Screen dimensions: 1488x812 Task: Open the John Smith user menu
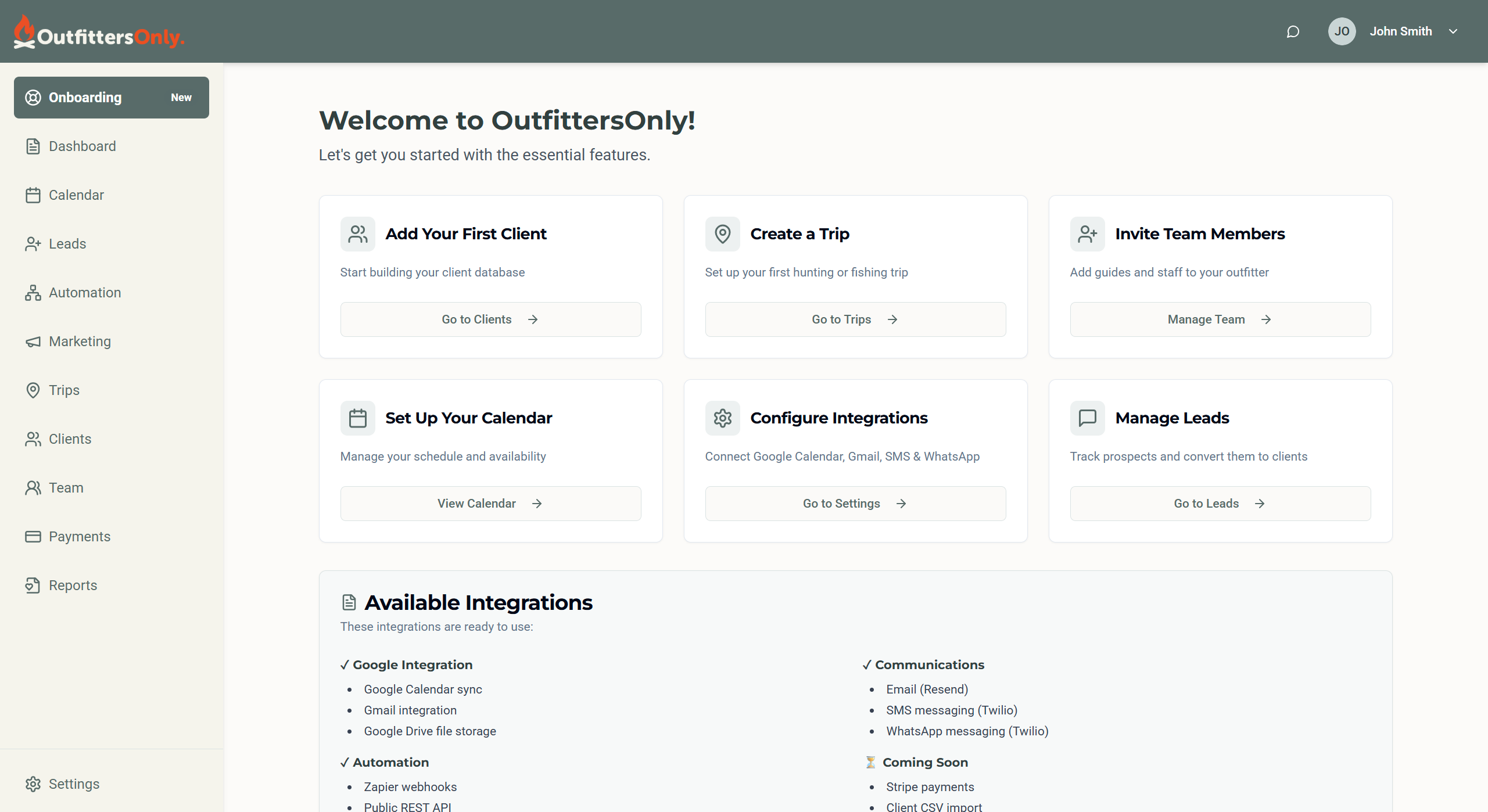pyautogui.click(x=1400, y=31)
